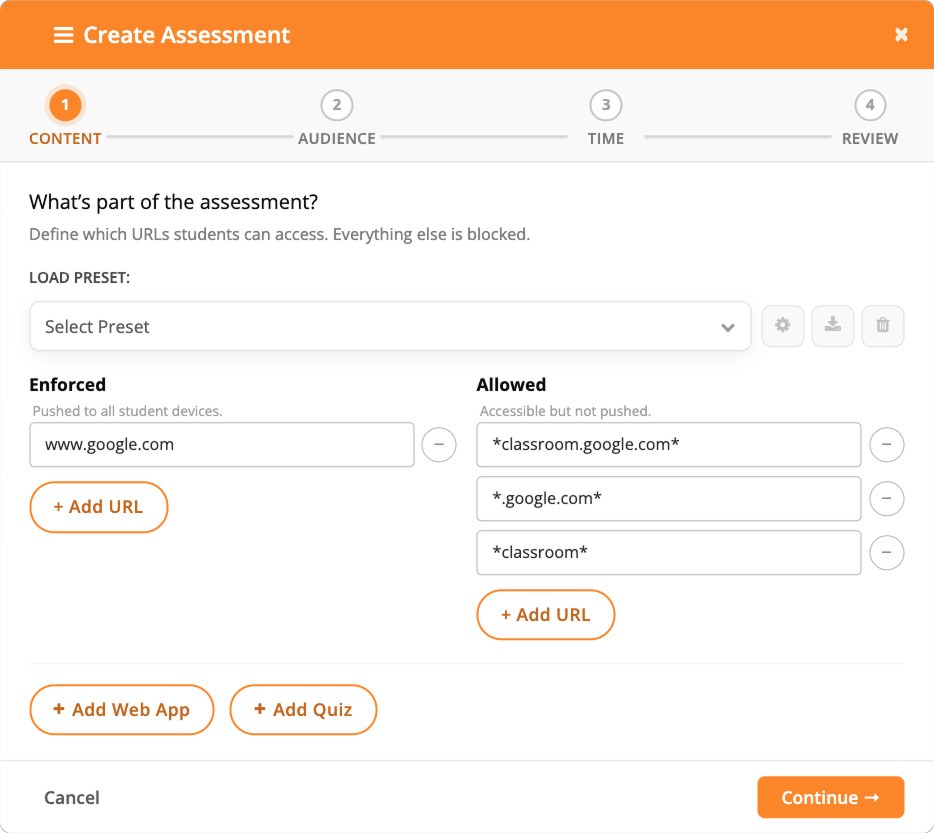This screenshot has width=934, height=833.
Task: Click the Allowed heading
Action: click(x=511, y=385)
